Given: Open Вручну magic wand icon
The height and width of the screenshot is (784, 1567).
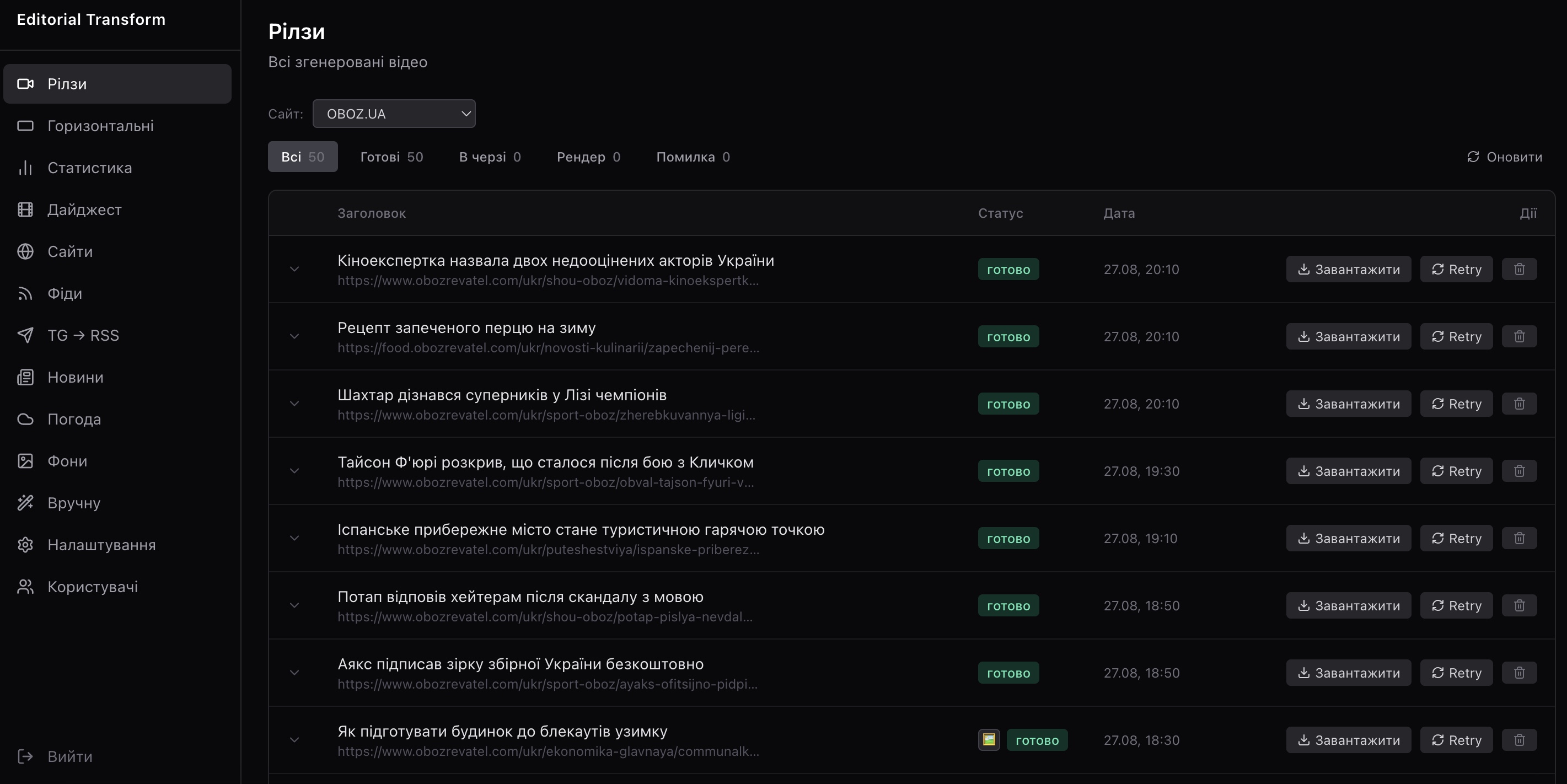Looking at the screenshot, I should (x=25, y=503).
